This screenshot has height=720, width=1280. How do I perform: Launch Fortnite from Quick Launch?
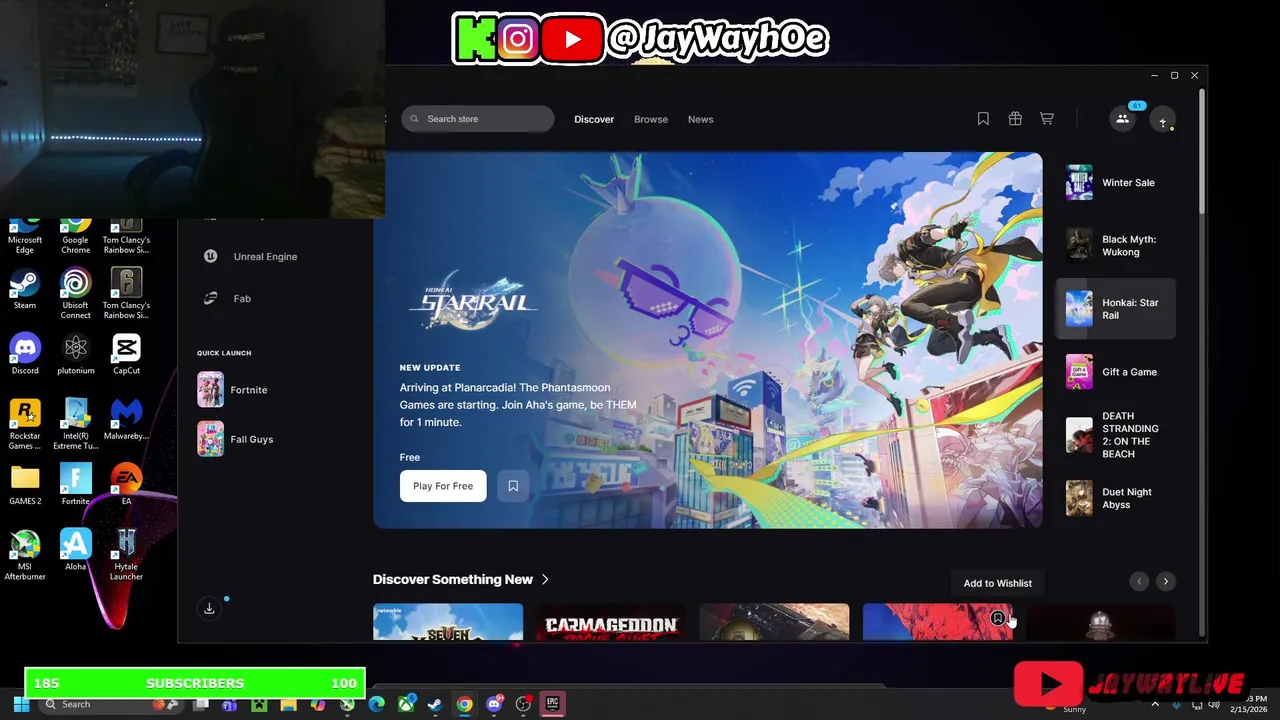[233, 390]
